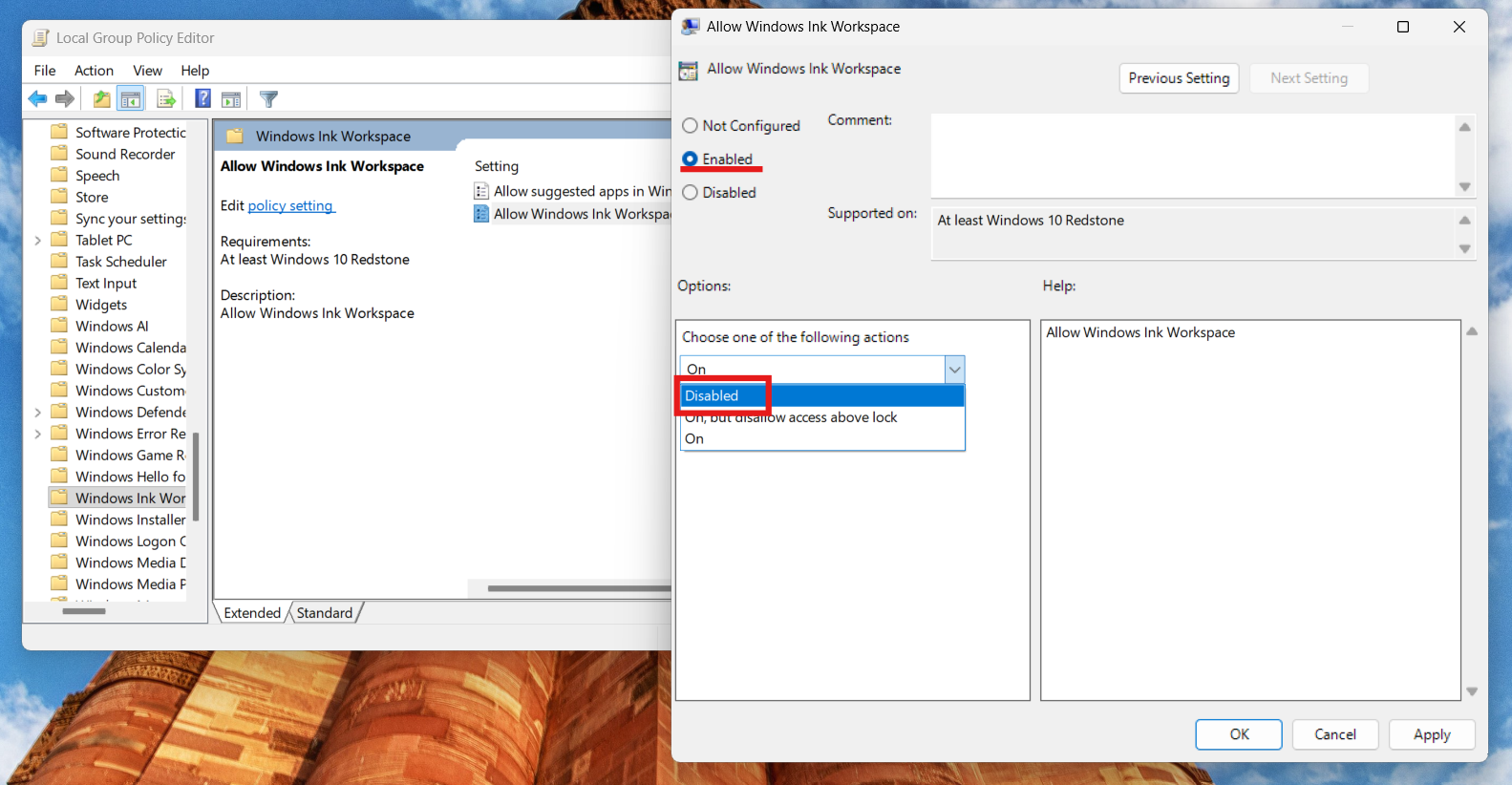
Task: Click the folder icon next to Widgets
Action: (59, 305)
